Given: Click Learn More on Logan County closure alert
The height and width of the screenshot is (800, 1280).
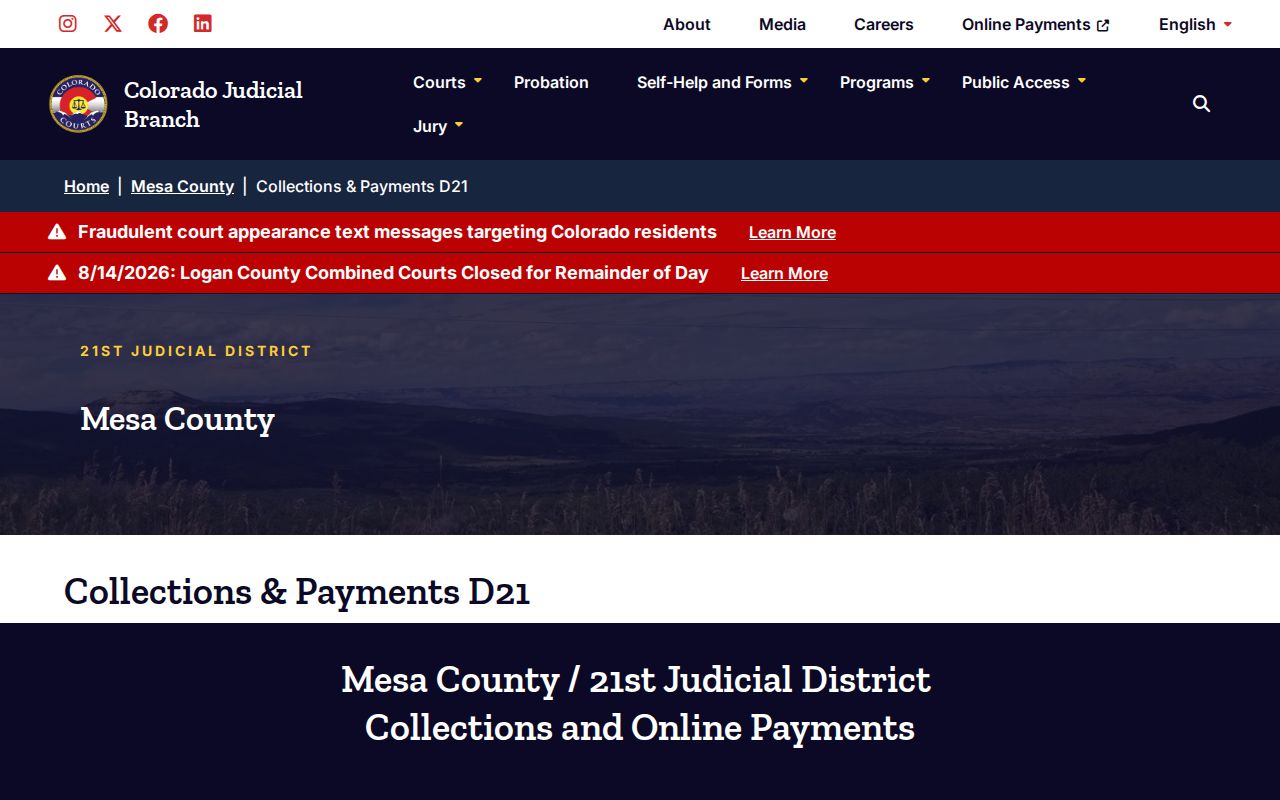Looking at the screenshot, I should coord(784,273).
